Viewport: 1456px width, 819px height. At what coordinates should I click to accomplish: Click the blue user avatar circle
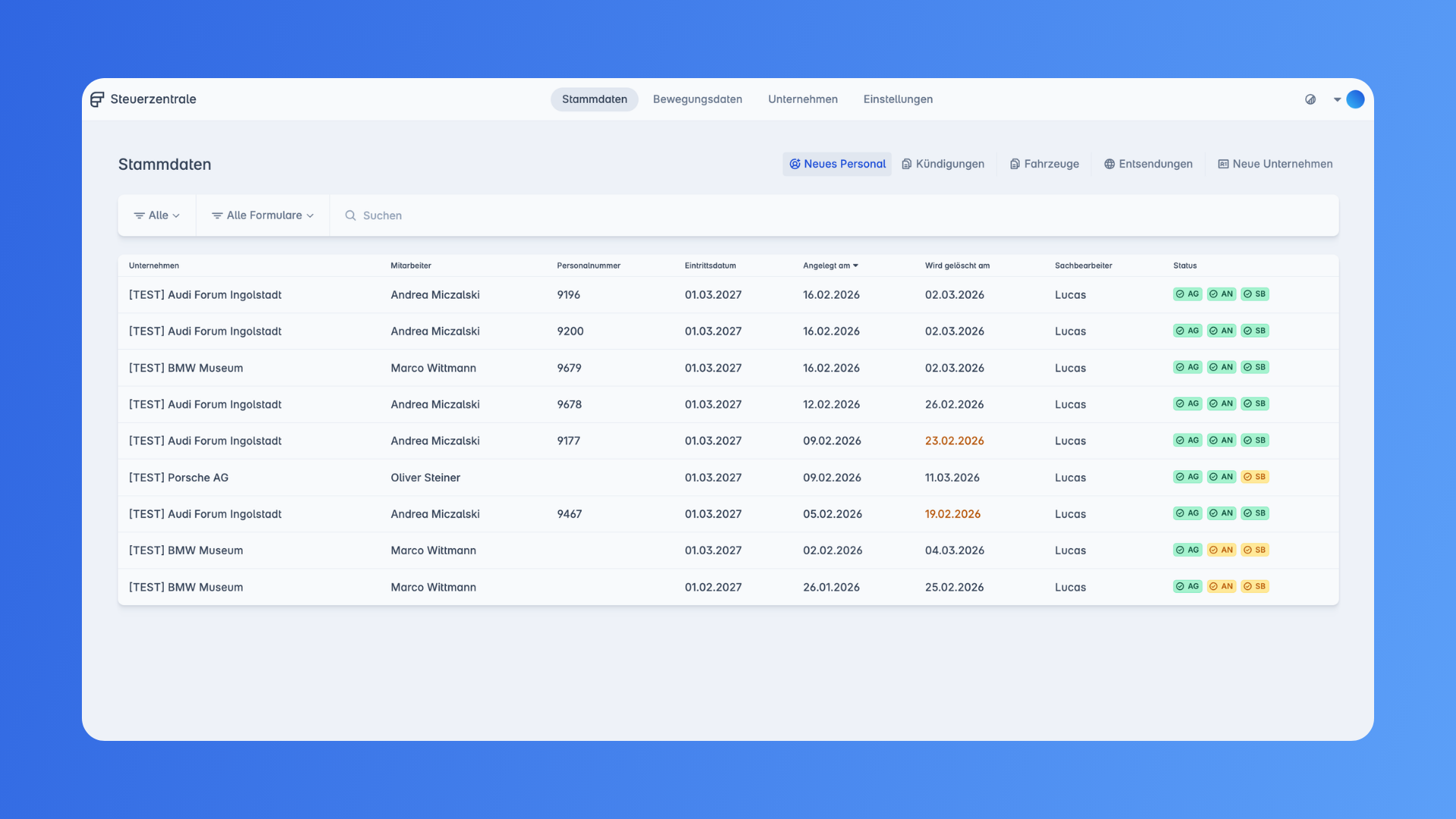(1355, 99)
